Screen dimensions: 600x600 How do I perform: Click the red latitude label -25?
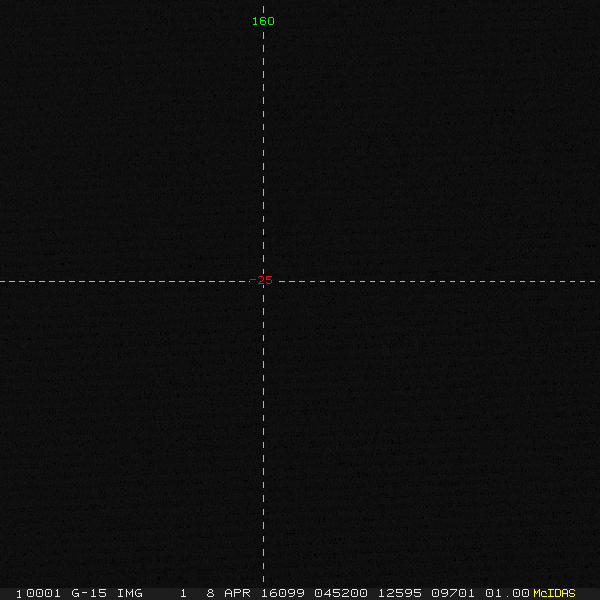pyautogui.click(x=261, y=280)
